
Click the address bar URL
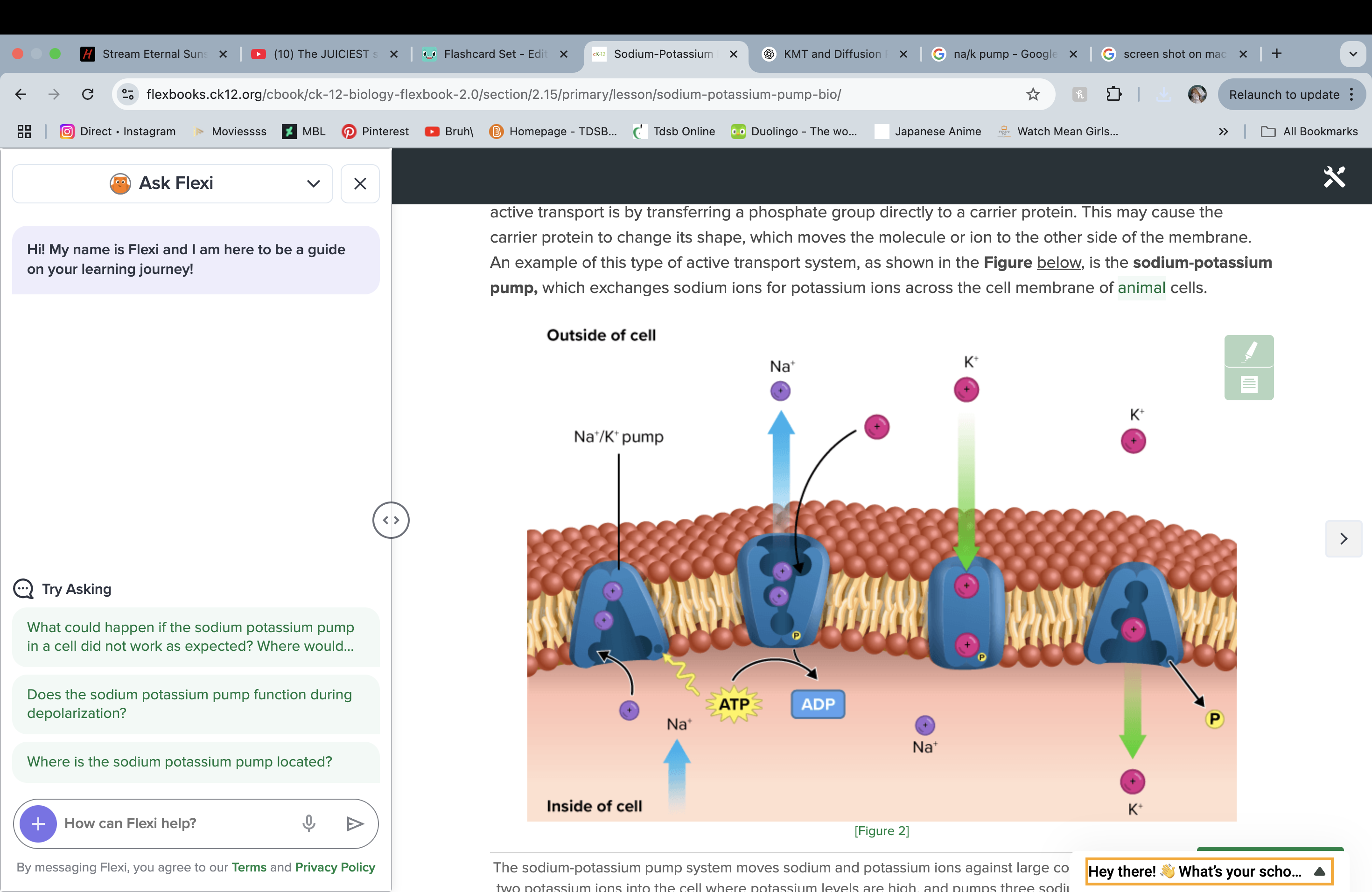493,95
